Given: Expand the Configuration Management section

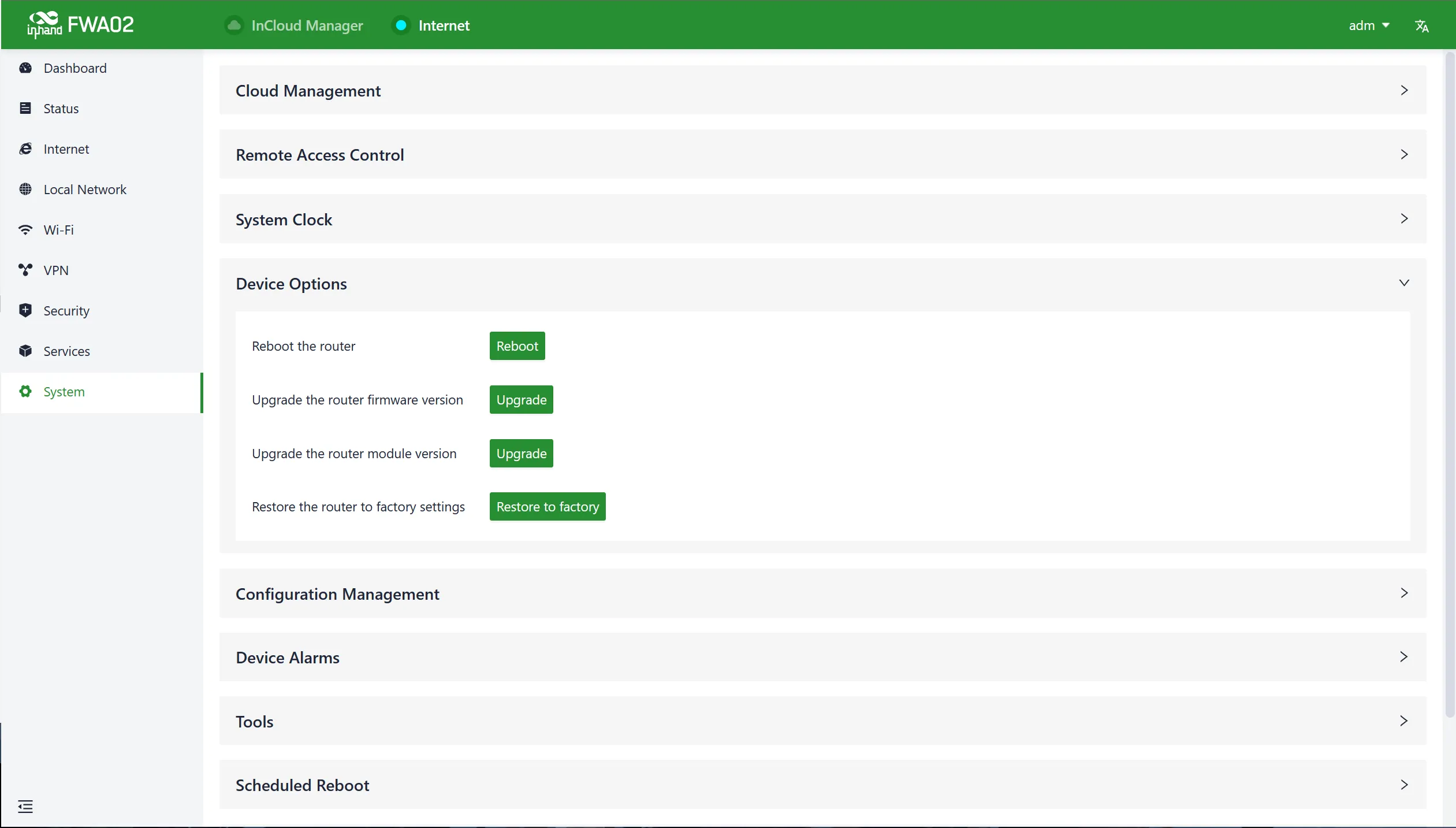Looking at the screenshot, I should (822, 593).
